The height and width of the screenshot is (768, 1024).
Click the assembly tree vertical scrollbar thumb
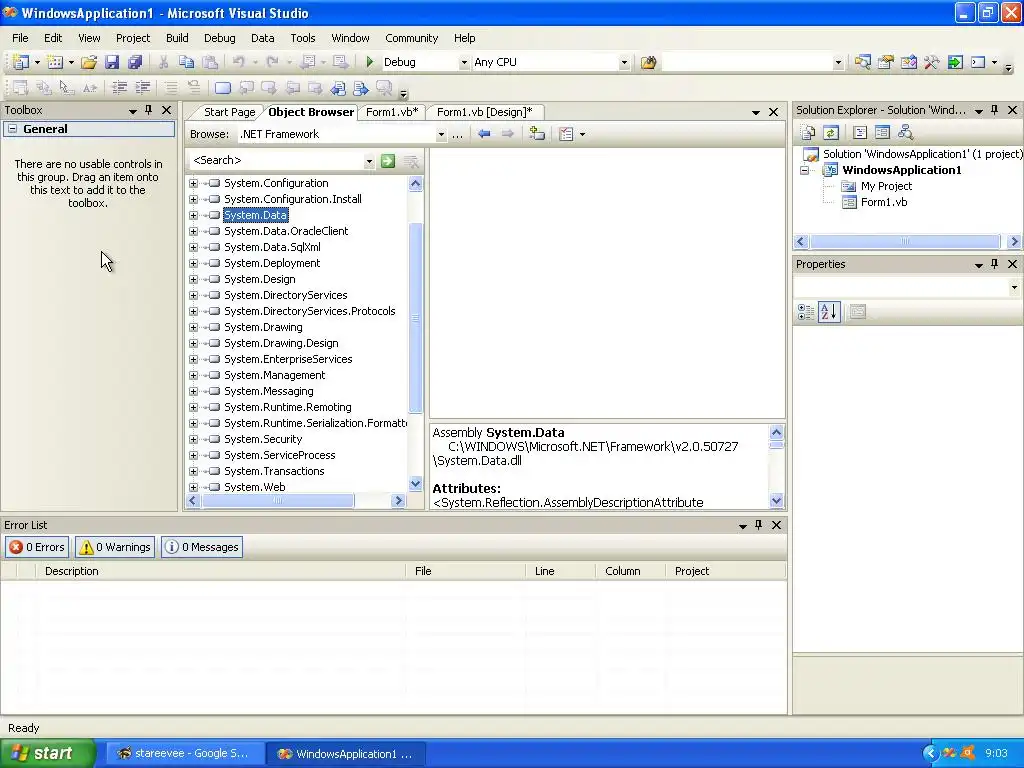[x=415, y=317]
